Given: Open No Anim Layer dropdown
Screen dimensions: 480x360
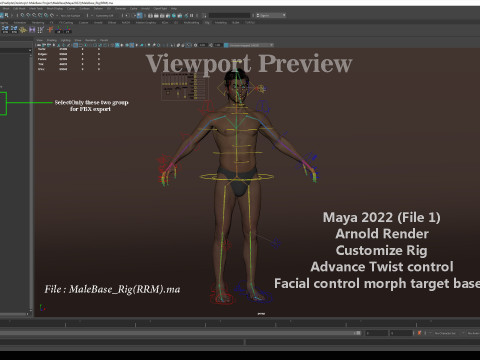Looking at the screenshot, I should click(x=473, y=333).
